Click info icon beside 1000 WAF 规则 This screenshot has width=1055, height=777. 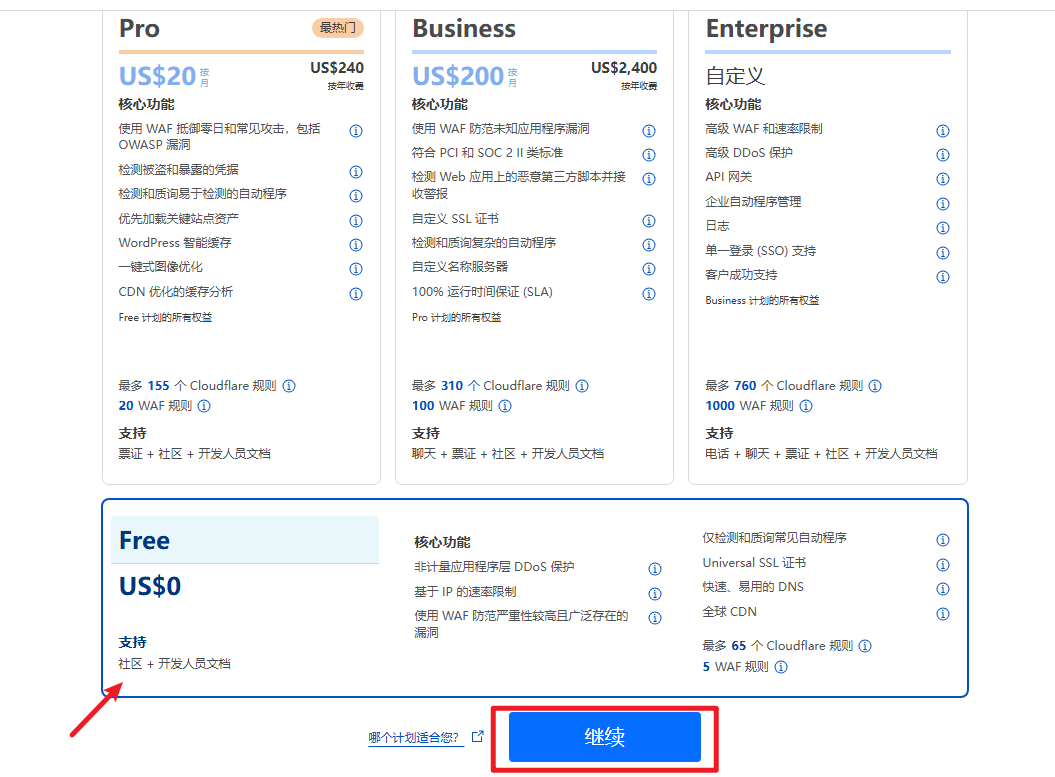(x=806, y=406)
